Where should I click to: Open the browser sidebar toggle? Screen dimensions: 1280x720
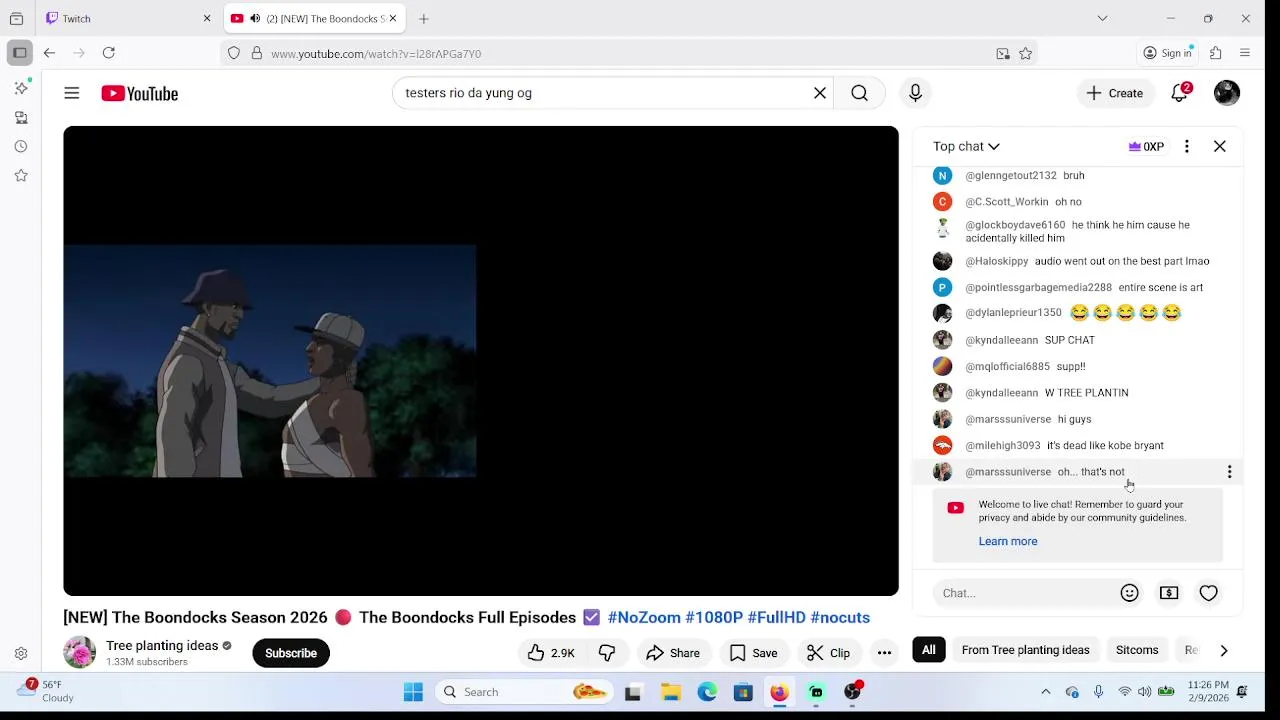pyautogui.click(x=20, y=53)
